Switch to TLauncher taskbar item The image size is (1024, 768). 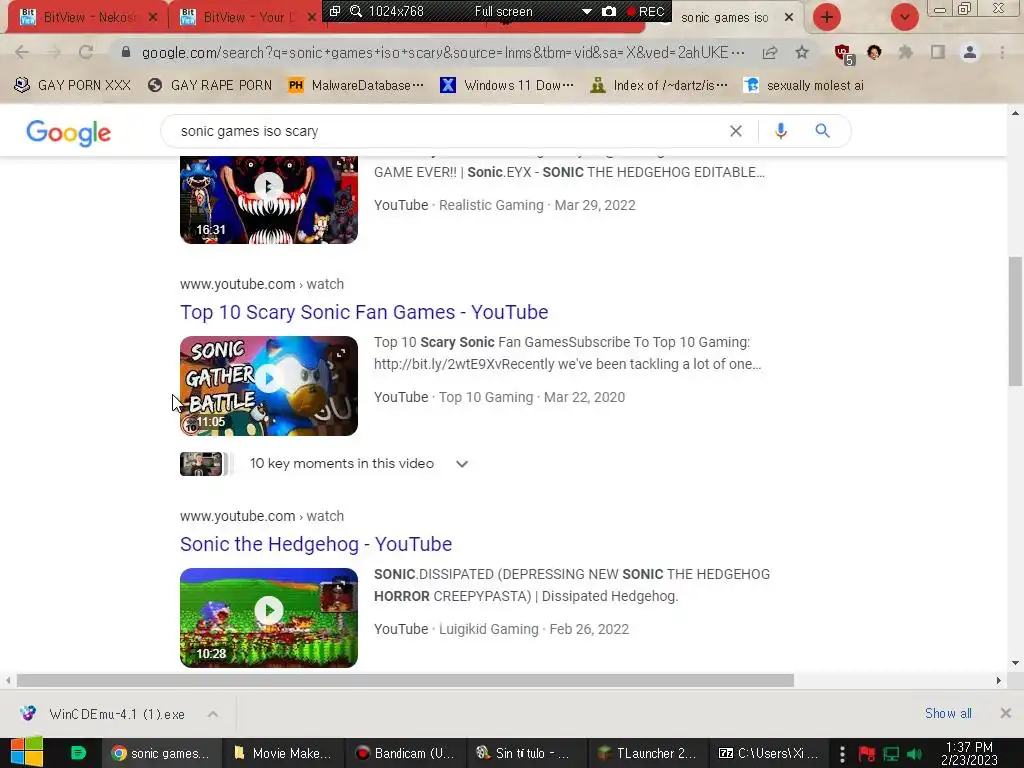pyautogui.click(x=646, y=753)
